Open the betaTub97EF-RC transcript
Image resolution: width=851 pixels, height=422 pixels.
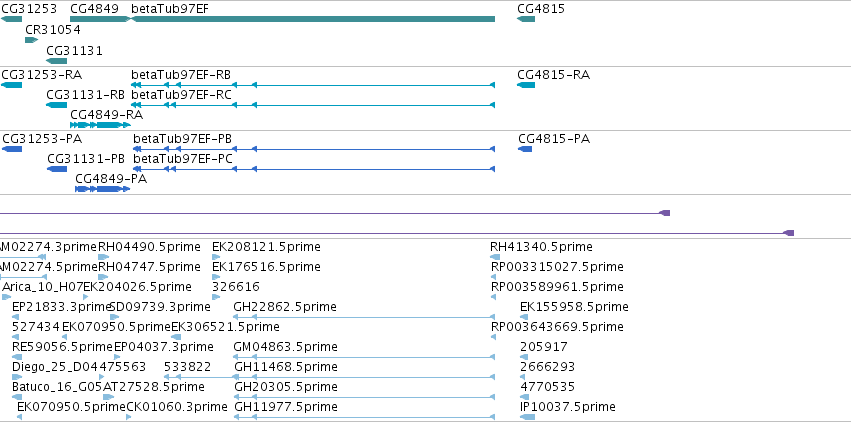click(313, 105)
